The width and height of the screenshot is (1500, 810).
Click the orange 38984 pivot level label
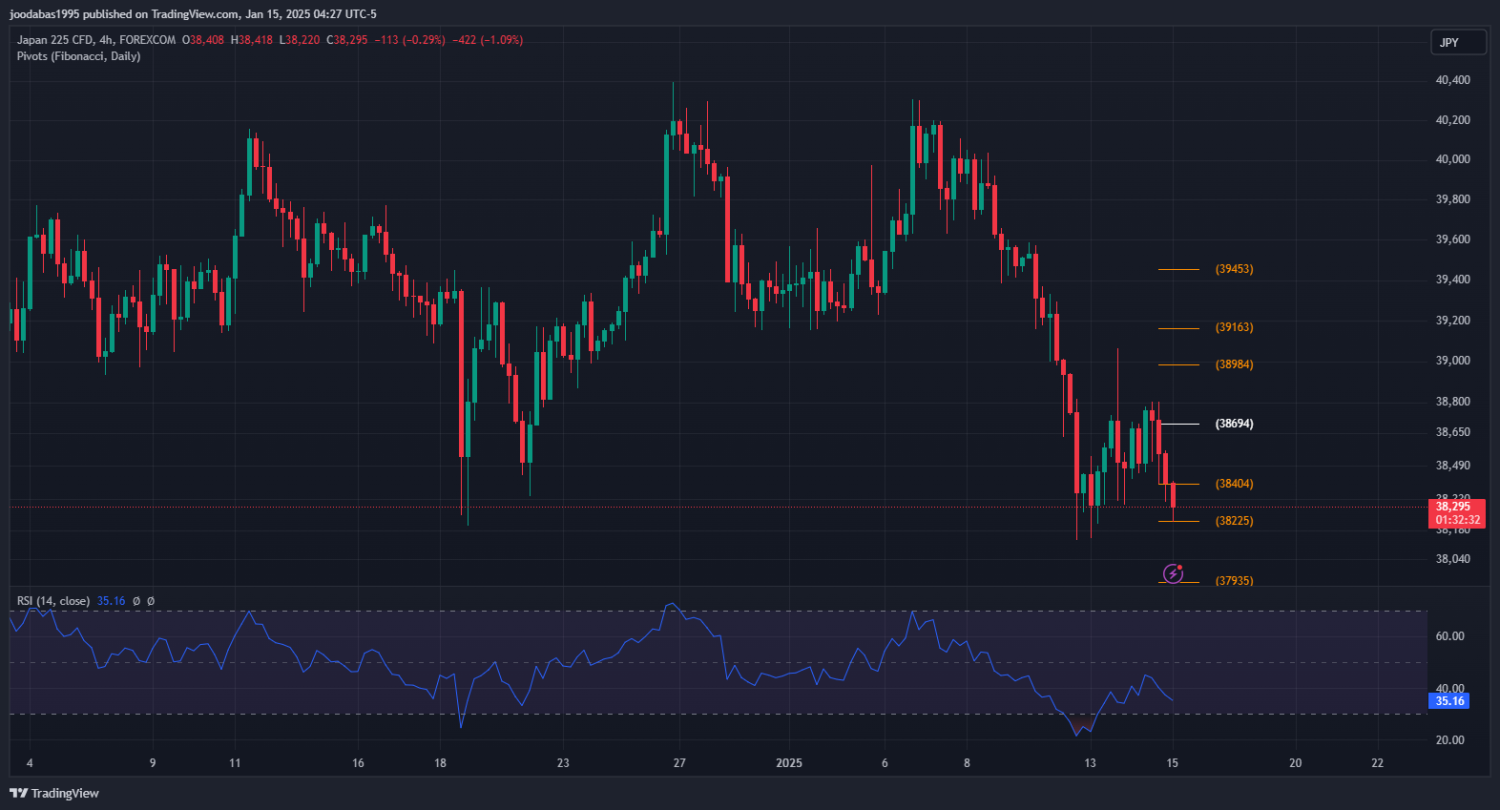click(1234, 365)
